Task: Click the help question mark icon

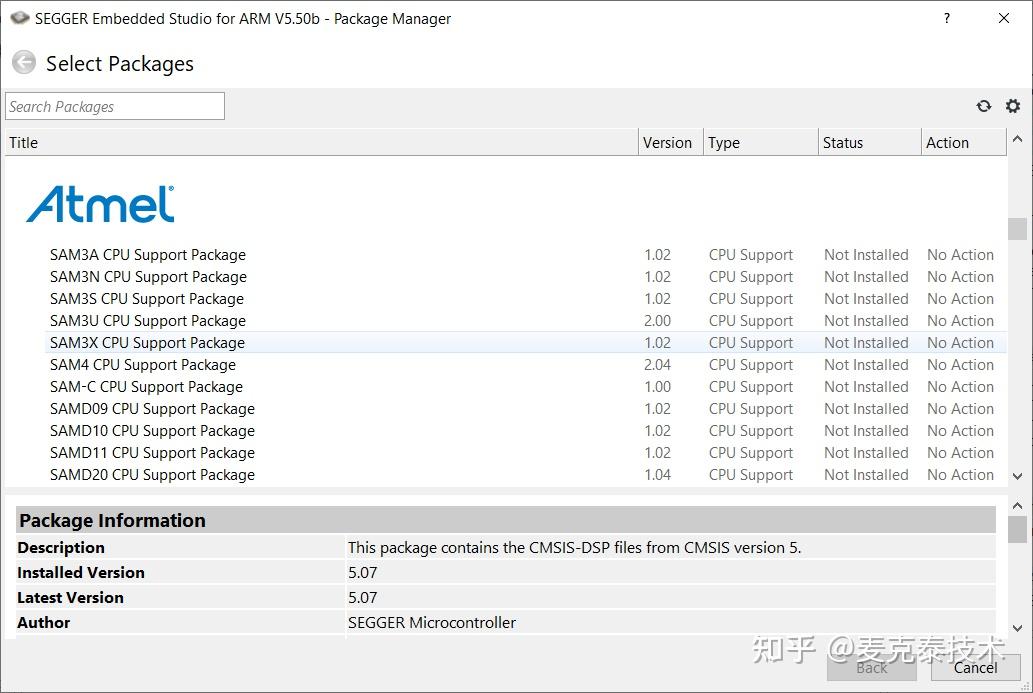Action: click(947, 18)
